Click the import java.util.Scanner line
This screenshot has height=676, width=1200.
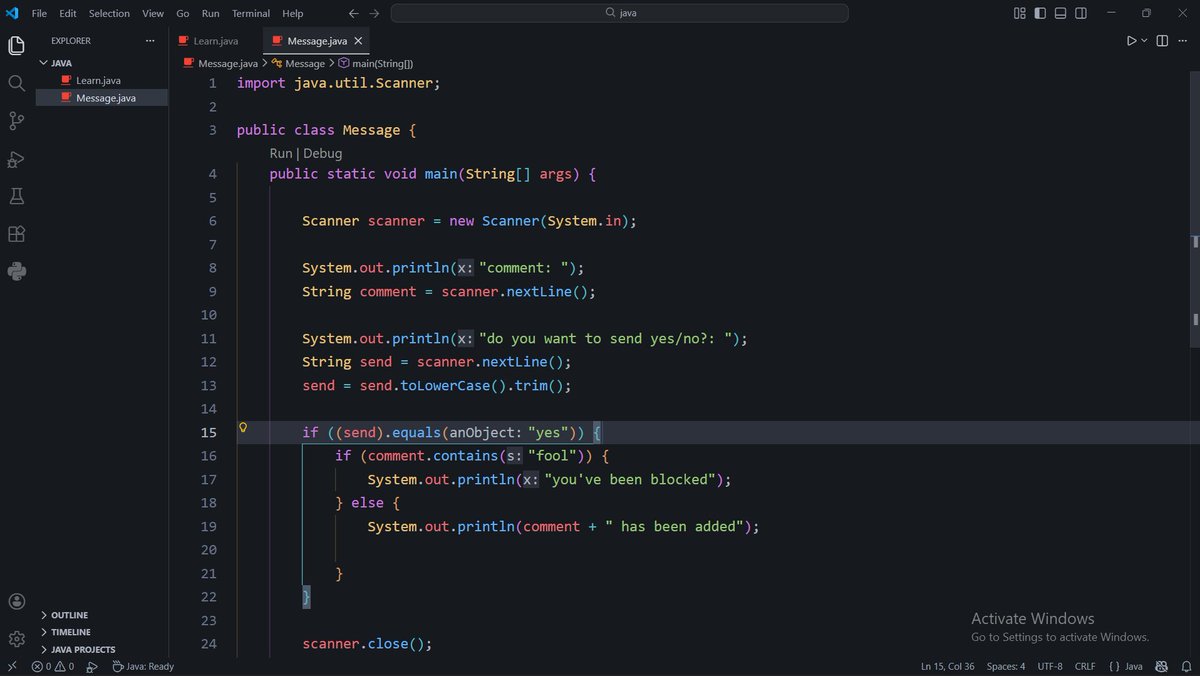pyautogui.click(x=338, y=83)
